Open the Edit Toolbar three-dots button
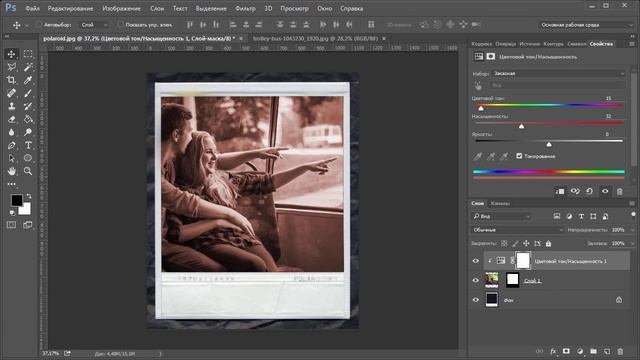This screenshot has width=640, height=360. click(11, 184)
